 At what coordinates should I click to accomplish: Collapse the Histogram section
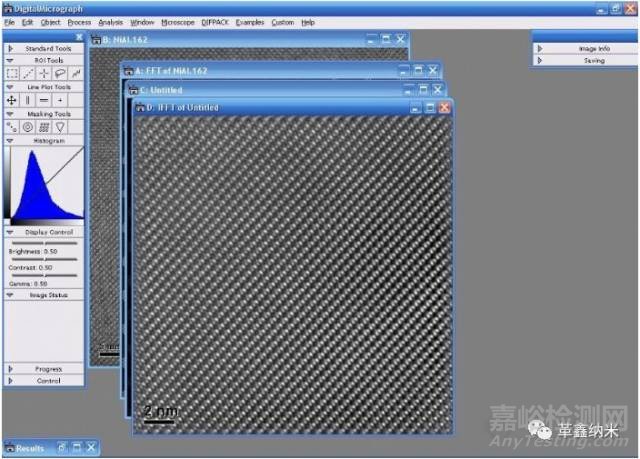click(x=10, y=141)
